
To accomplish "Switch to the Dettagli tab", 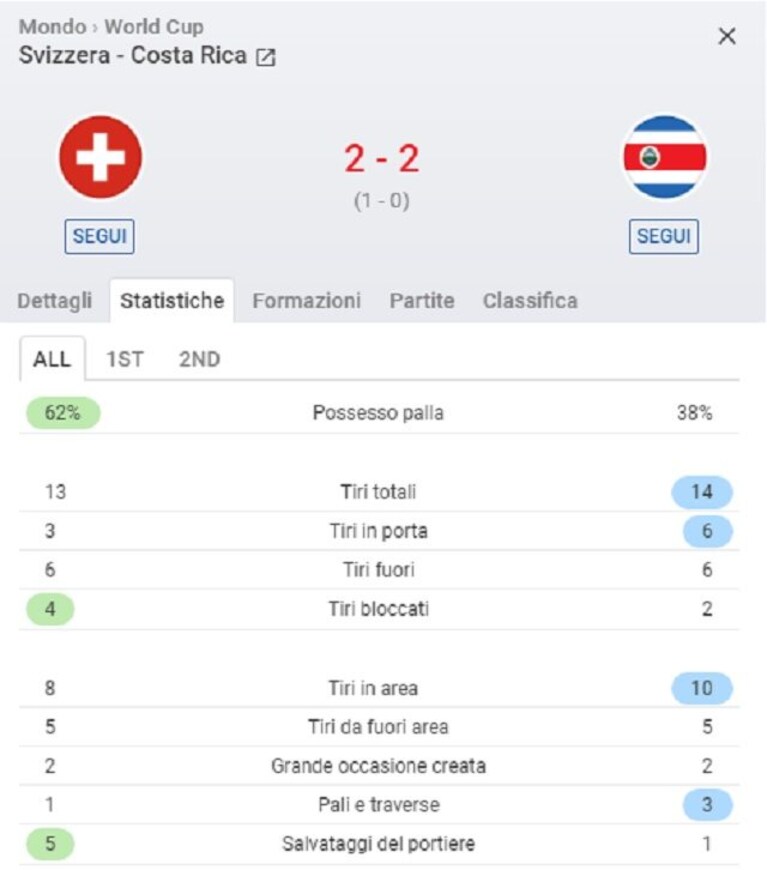I will coord(54,301).
